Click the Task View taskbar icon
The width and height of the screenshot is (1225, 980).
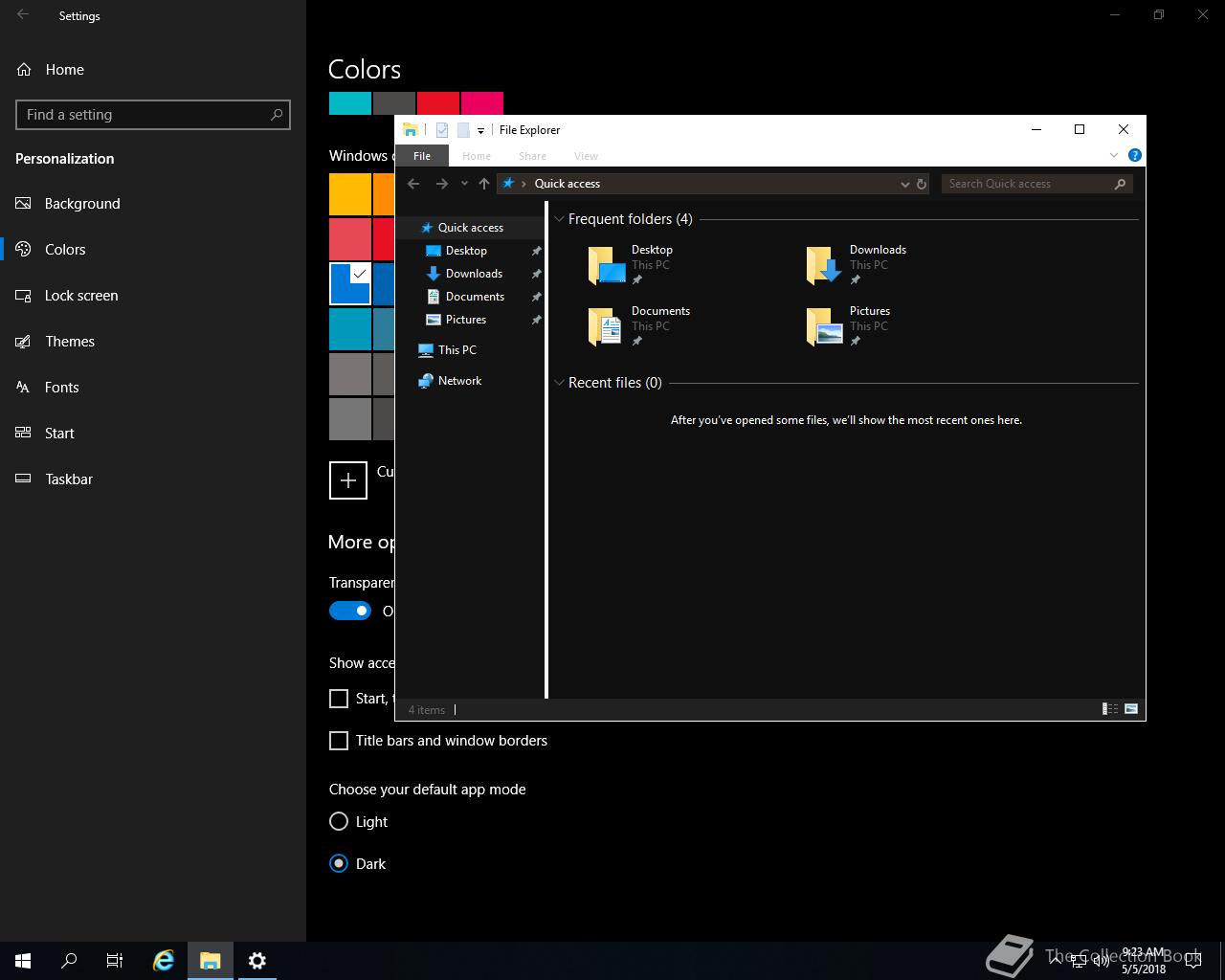tap(115, 961)
